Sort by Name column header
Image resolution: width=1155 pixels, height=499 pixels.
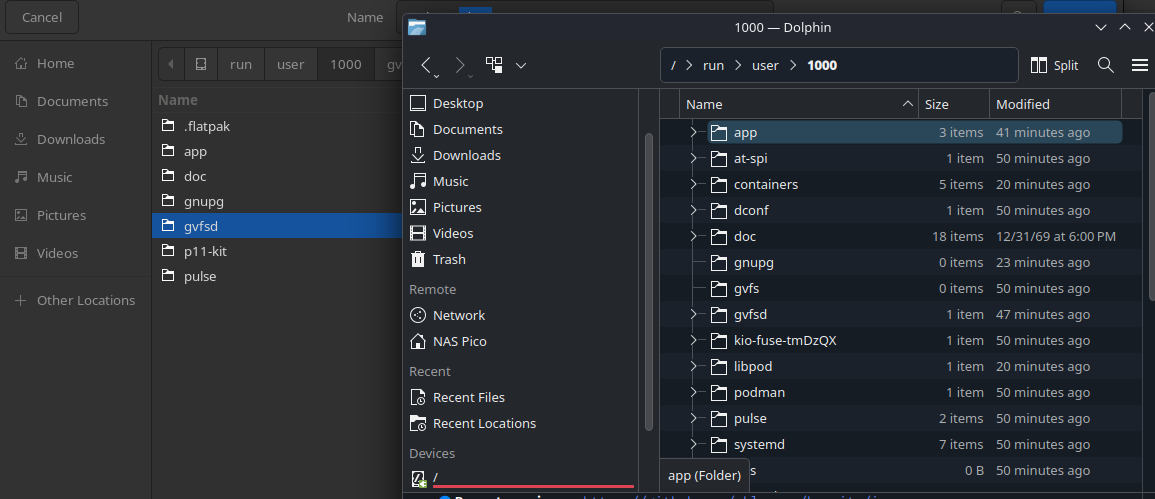[x=798, y=104]
